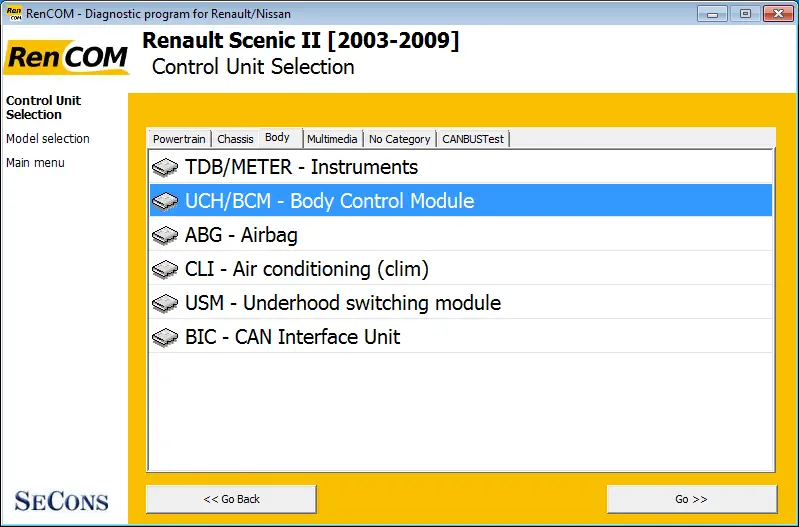Open the Chassis tab
This screenshot has width=799, height=527.
[x=235, y=139]
